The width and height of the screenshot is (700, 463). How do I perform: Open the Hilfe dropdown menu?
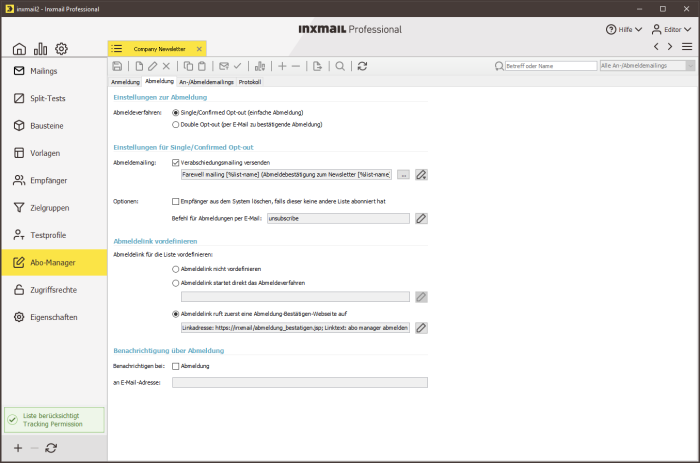tap(624, 29)
